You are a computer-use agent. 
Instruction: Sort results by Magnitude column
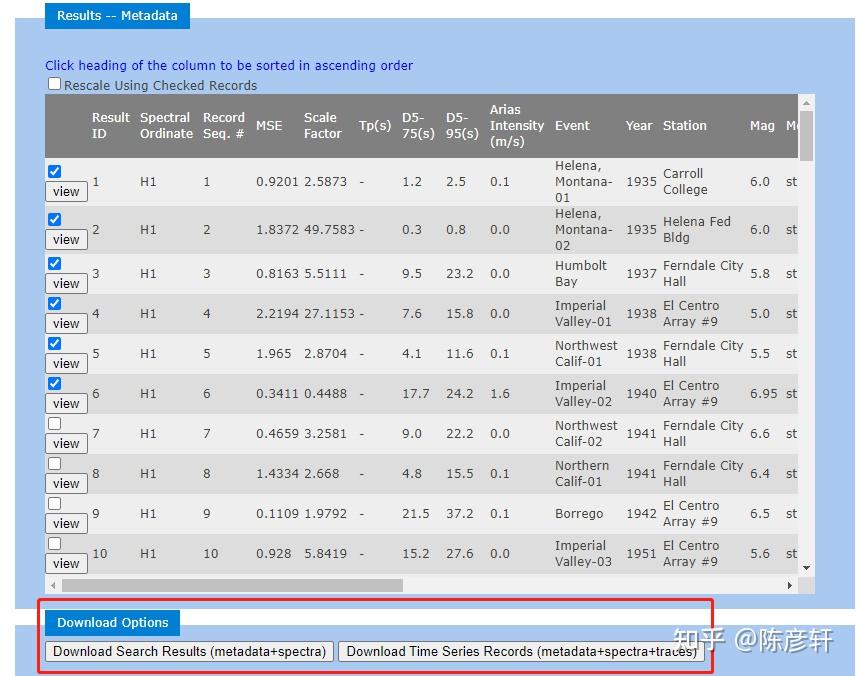(762, 125)
